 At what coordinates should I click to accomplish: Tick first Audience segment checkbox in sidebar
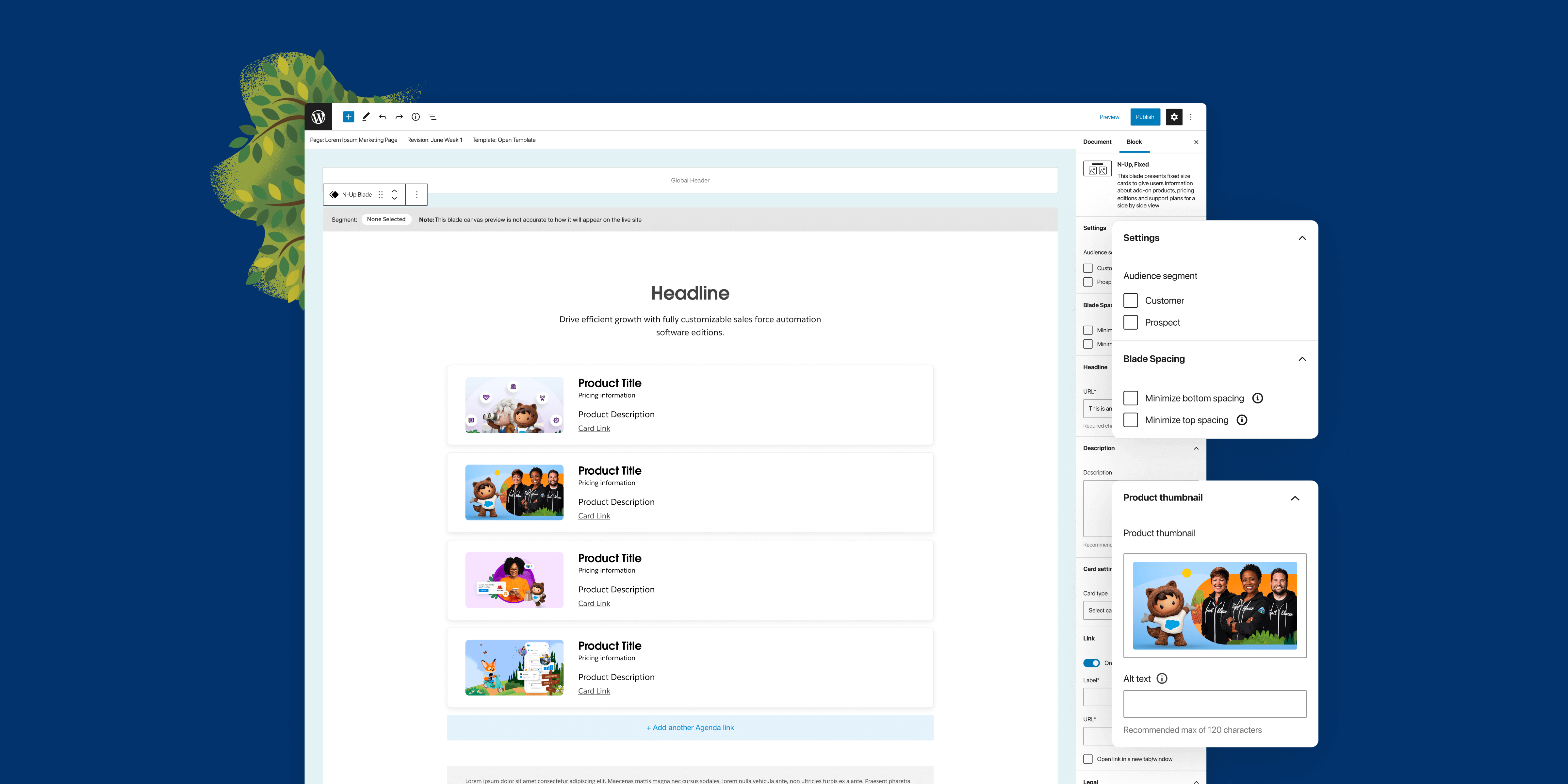coord(1088,268)
